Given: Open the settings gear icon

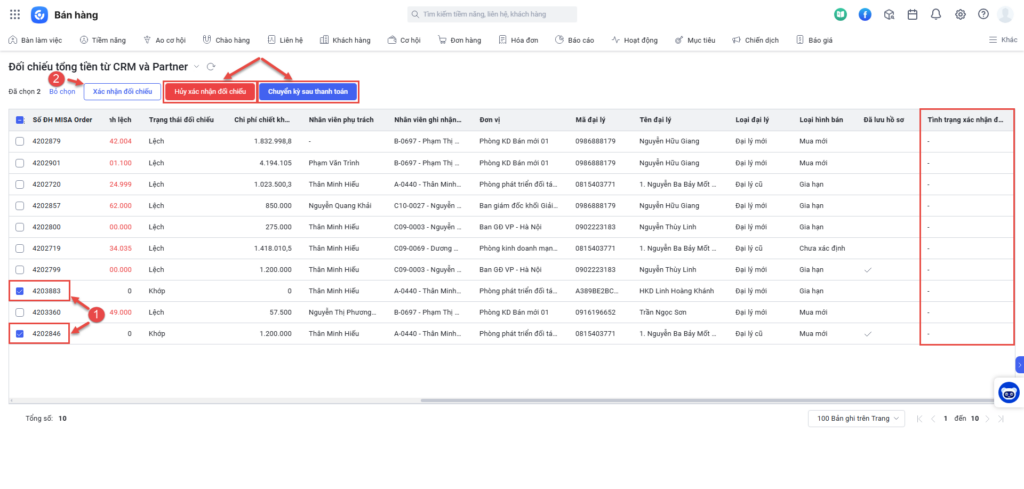Looking at the screenshot, I should [x=960, y=15].
